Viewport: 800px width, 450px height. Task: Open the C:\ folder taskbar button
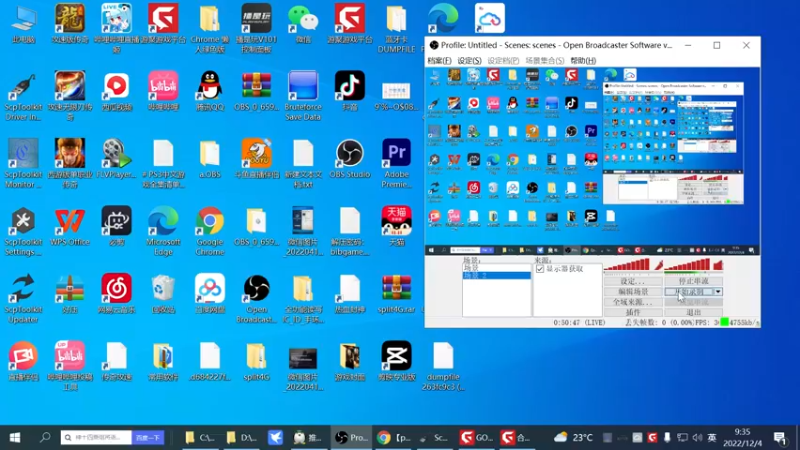tap(200, 437)
